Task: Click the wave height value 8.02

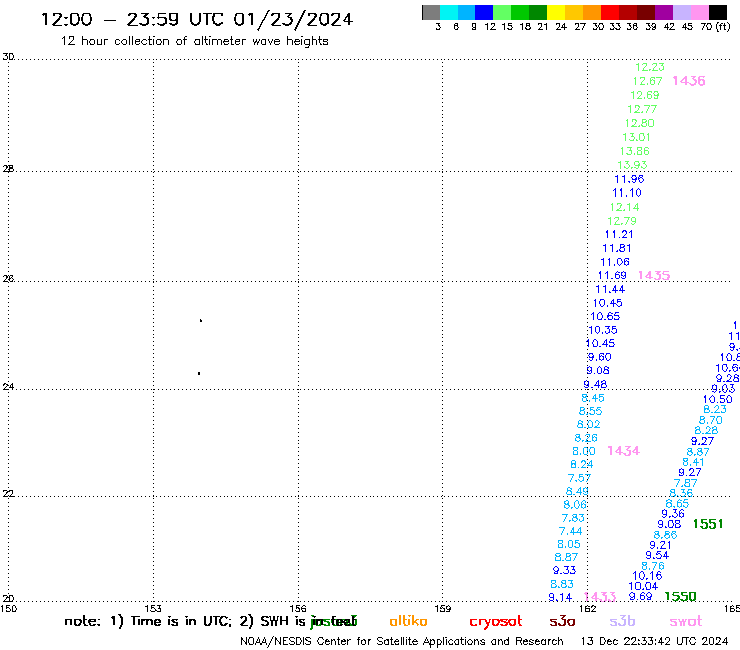Action: (x=589, y=425)
